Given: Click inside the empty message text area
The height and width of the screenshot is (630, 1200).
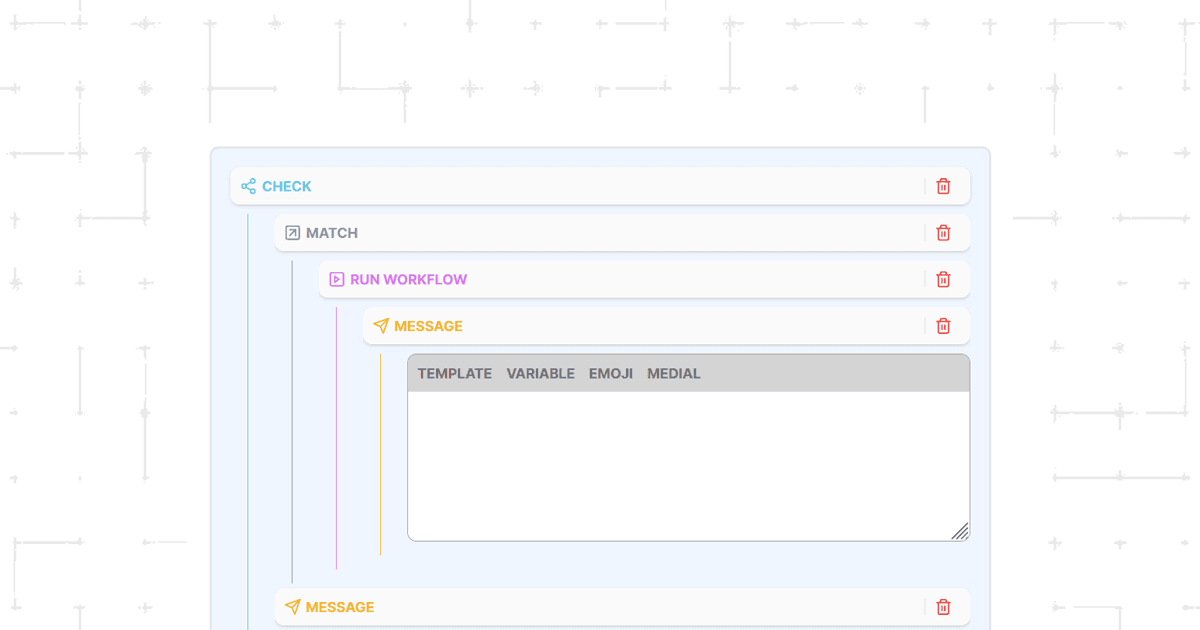Looking at the screenshot, I should click(688, 465).
